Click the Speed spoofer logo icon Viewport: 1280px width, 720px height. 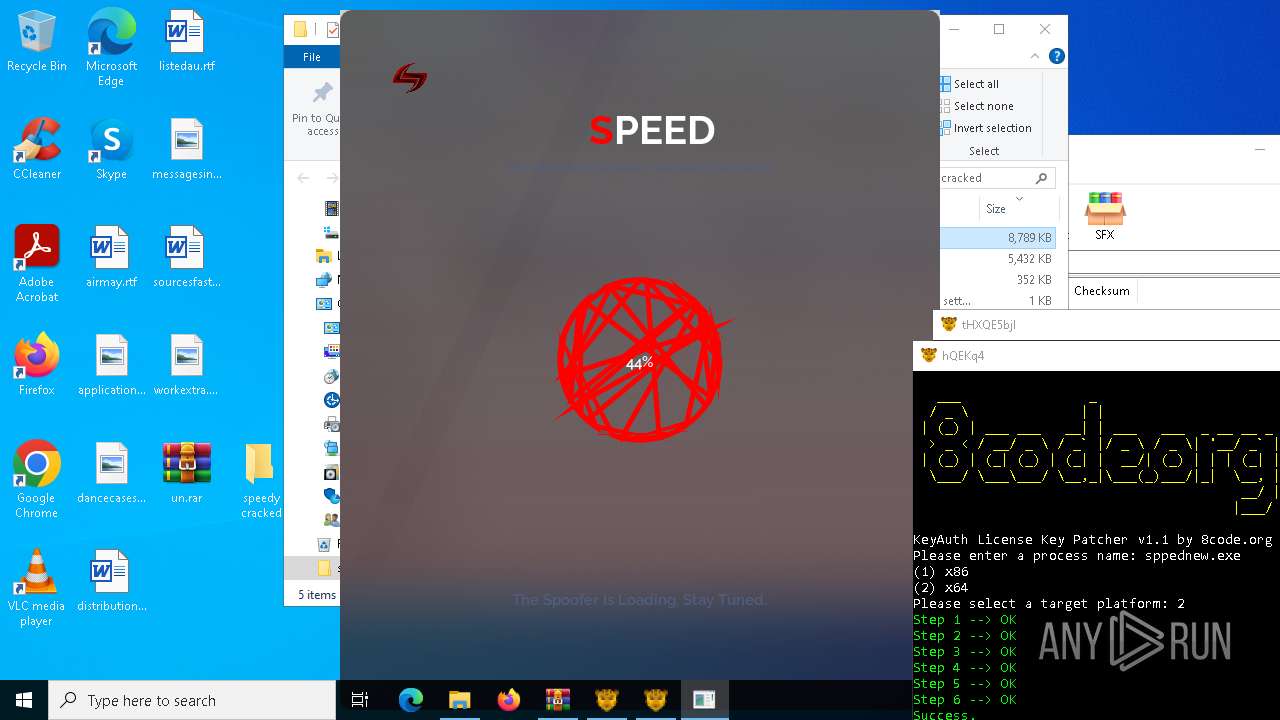click(410, 77)
